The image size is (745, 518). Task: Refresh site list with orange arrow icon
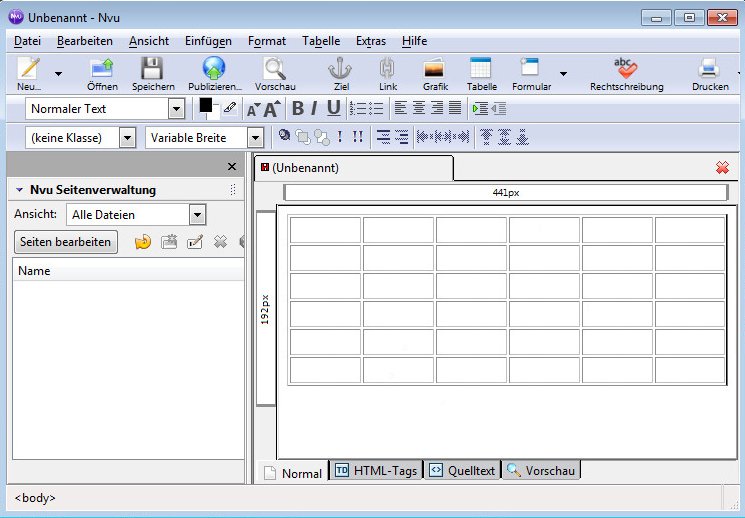[x=143, y=242]
